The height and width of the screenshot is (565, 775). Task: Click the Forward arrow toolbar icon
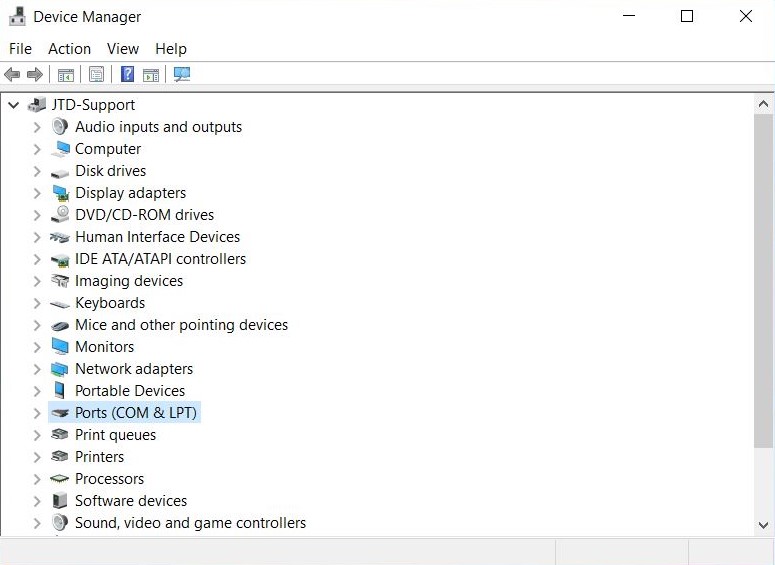coord(35,75)
